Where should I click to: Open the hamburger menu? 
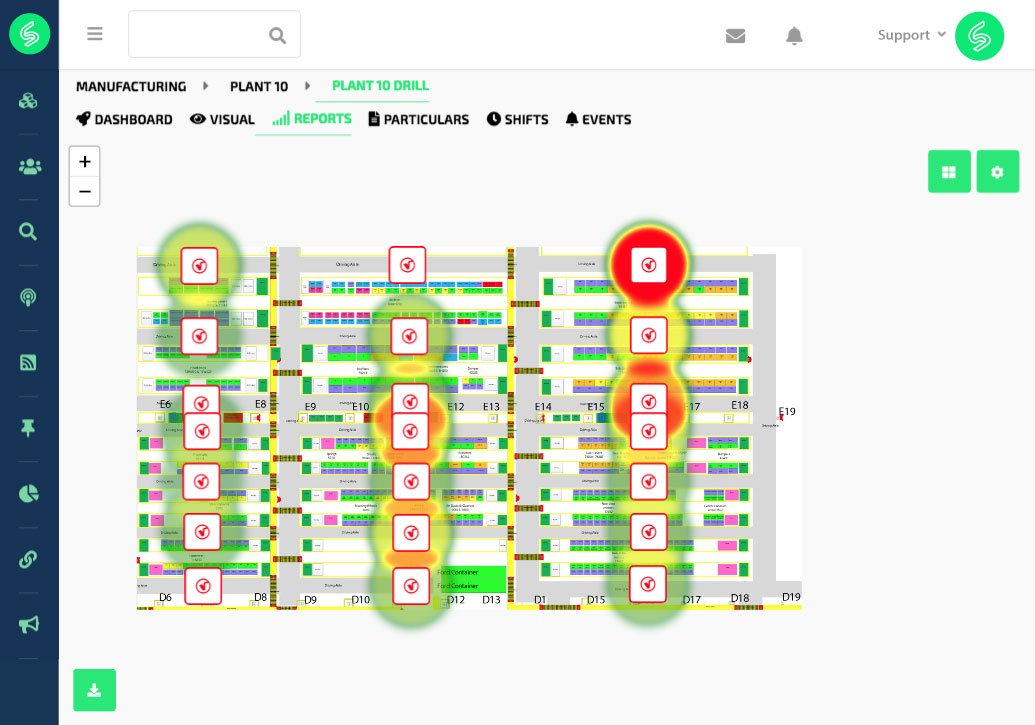(94, 34)
